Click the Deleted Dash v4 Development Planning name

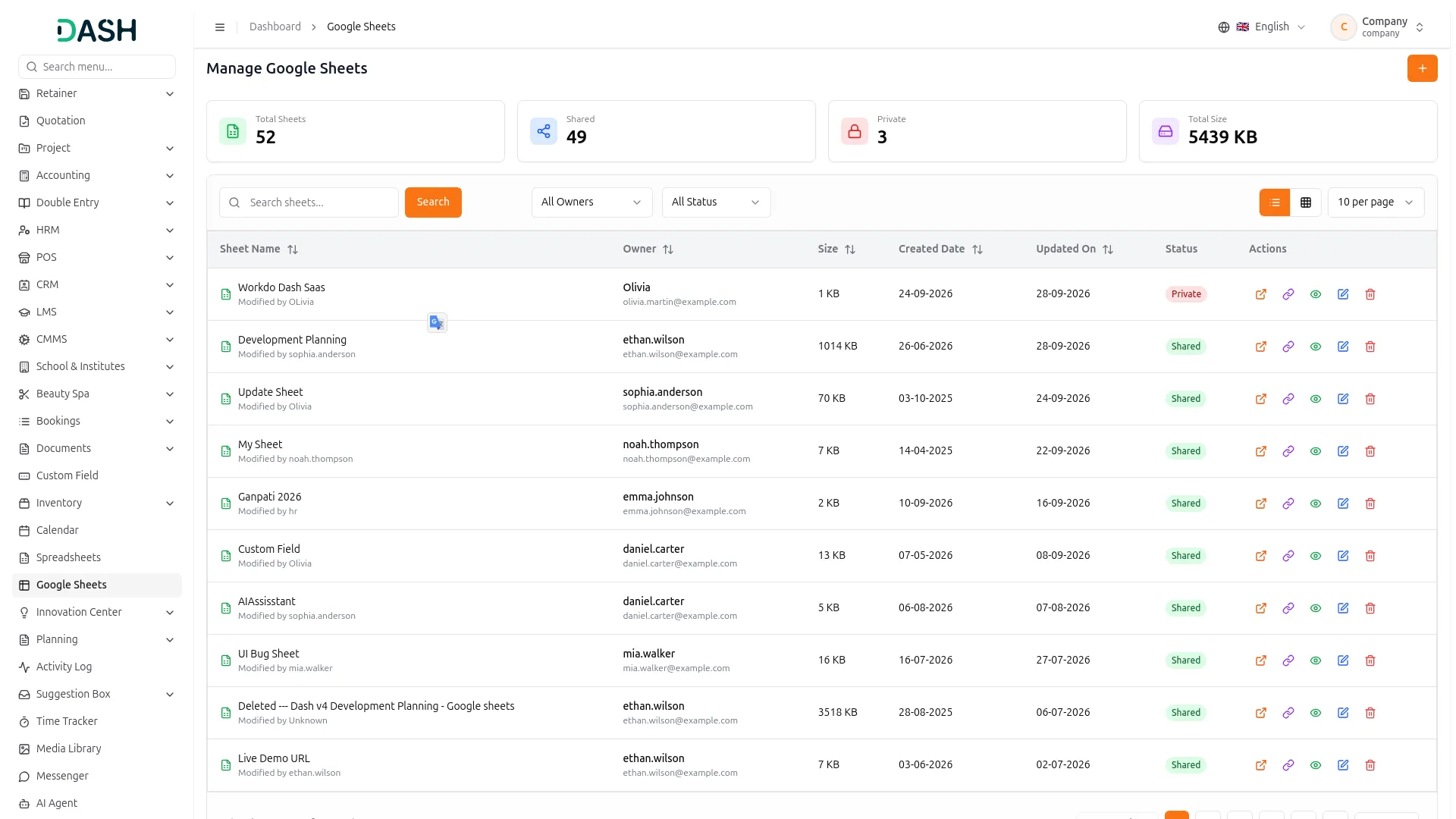[376, 706]
